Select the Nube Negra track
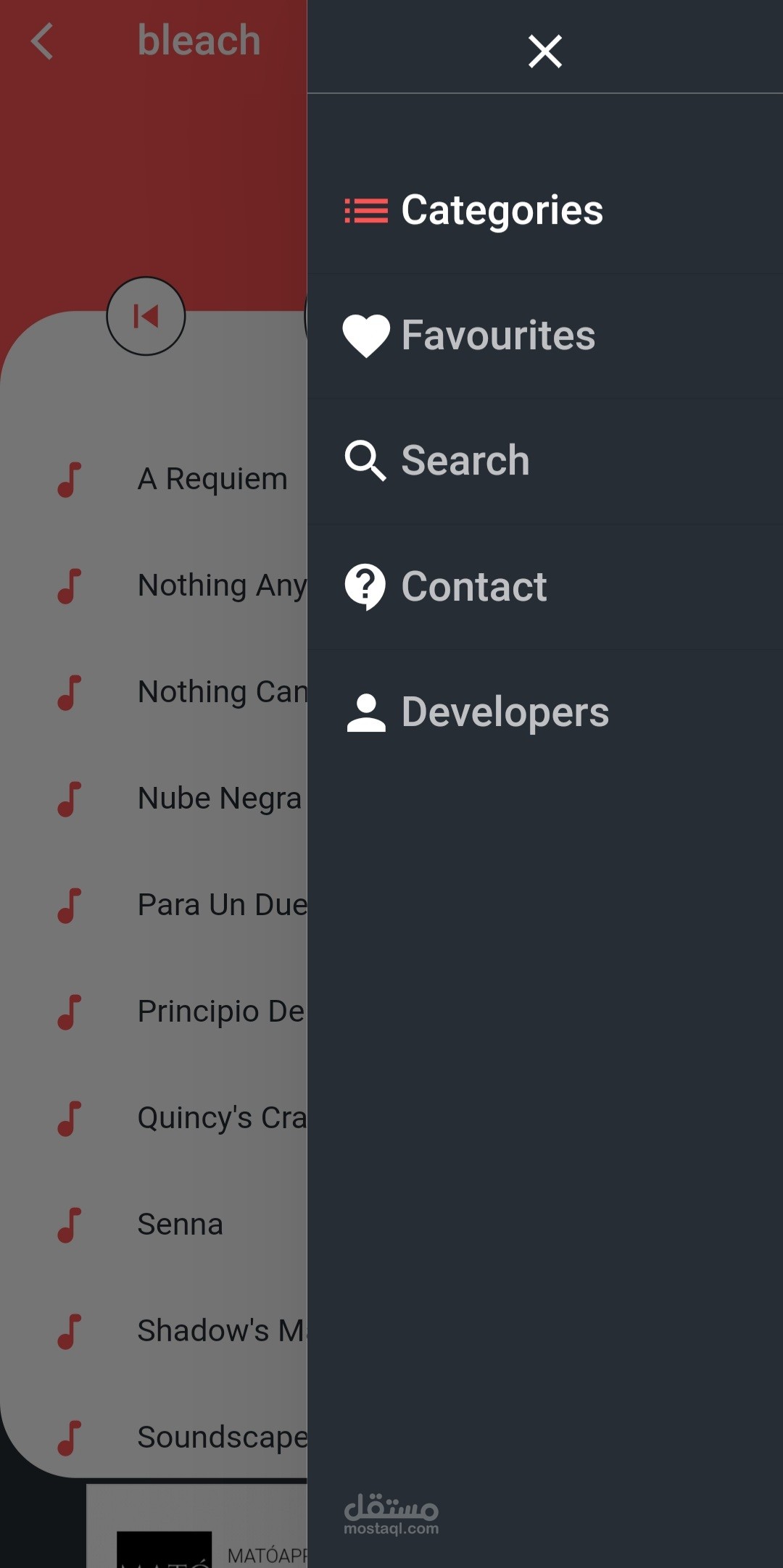This screenshot has height=1568, width=783. (219, 798)
